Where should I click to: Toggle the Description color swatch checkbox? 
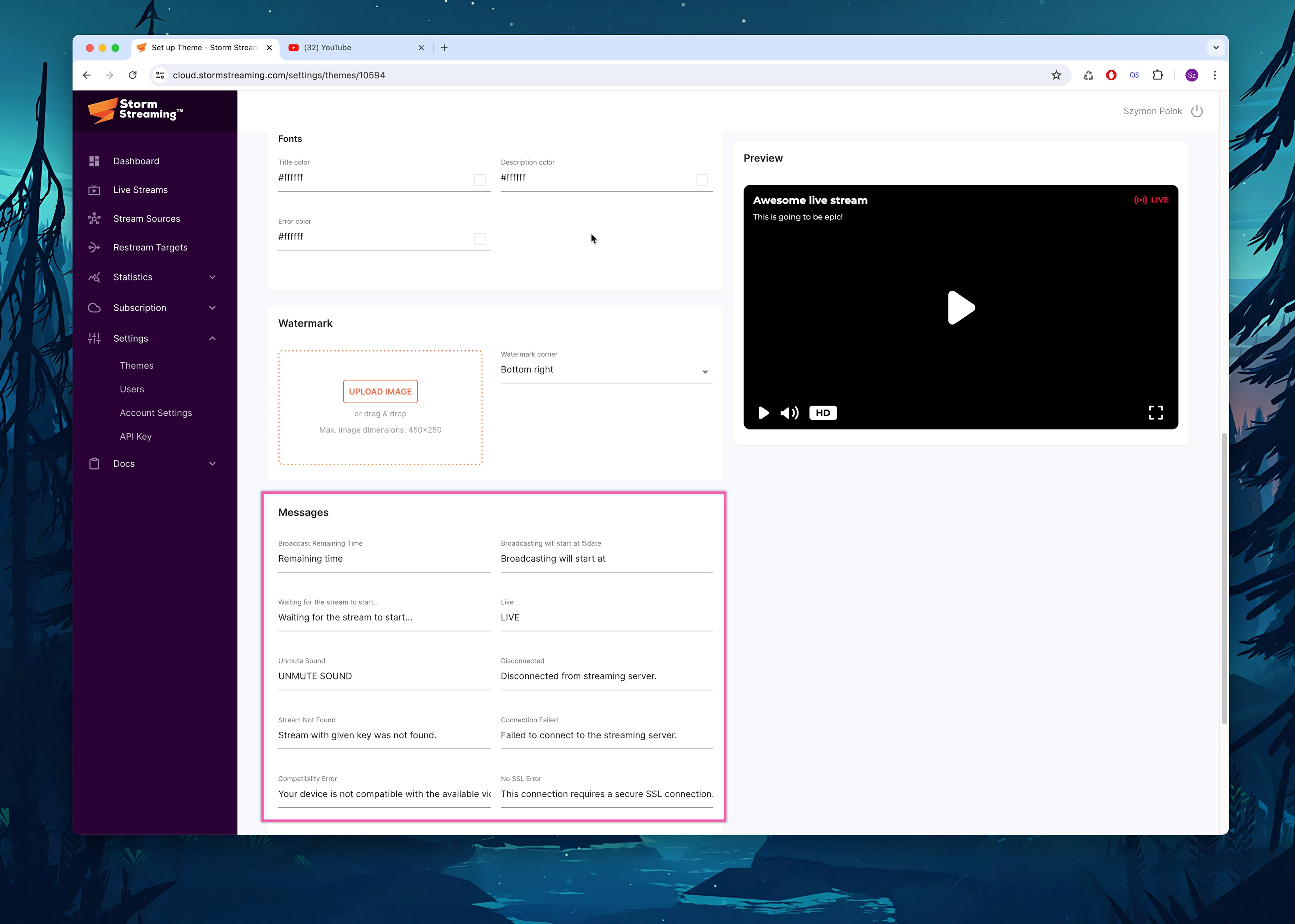pos(702,179)
